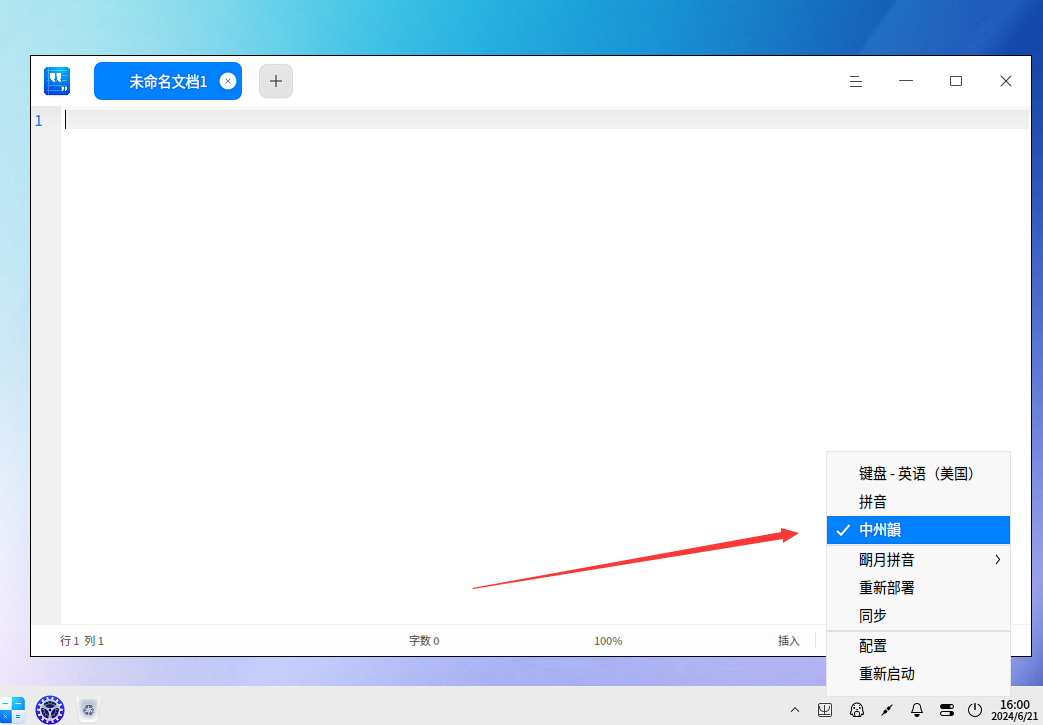Viewport: 1043px width, 725px height.
Task: Choose 拼音 in the input method menu
Action: coord(918,502)
